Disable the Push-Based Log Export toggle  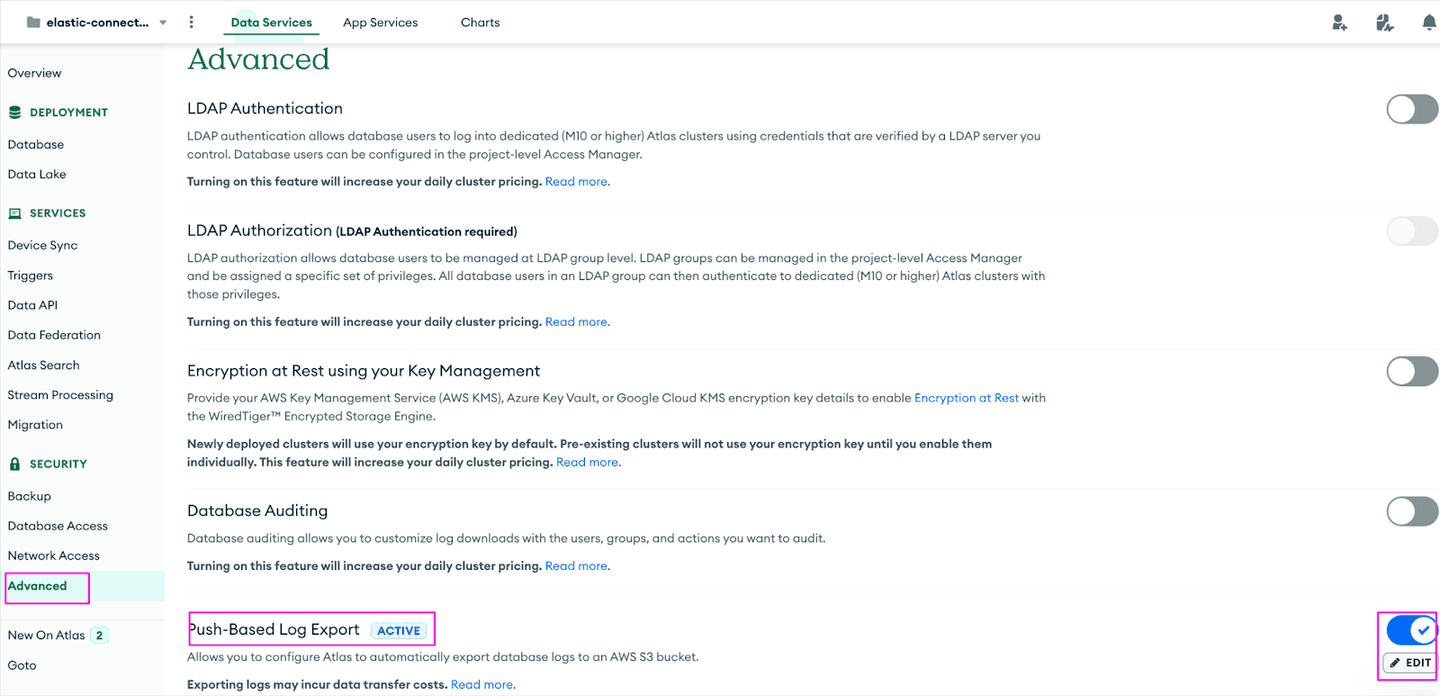coord(1412,630)
